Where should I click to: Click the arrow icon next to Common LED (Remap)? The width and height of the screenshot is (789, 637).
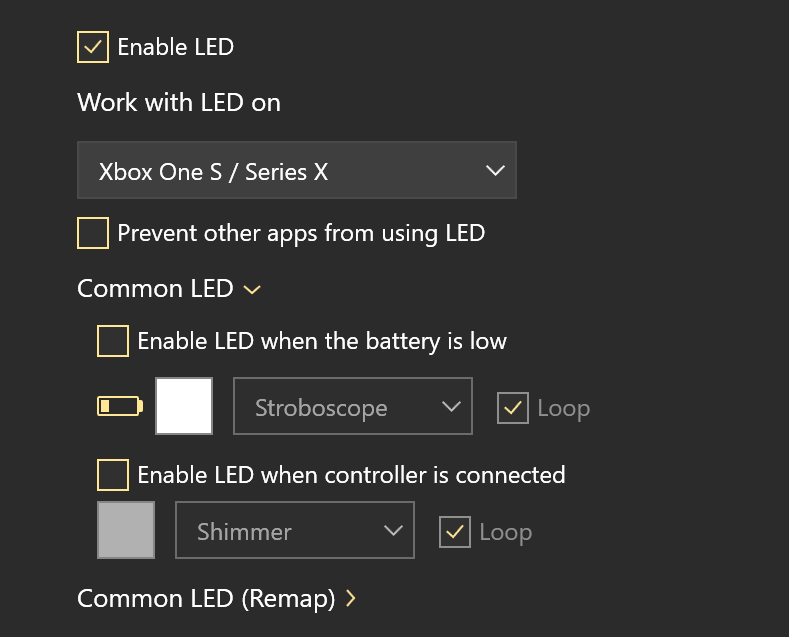click(x=350, y=599)
